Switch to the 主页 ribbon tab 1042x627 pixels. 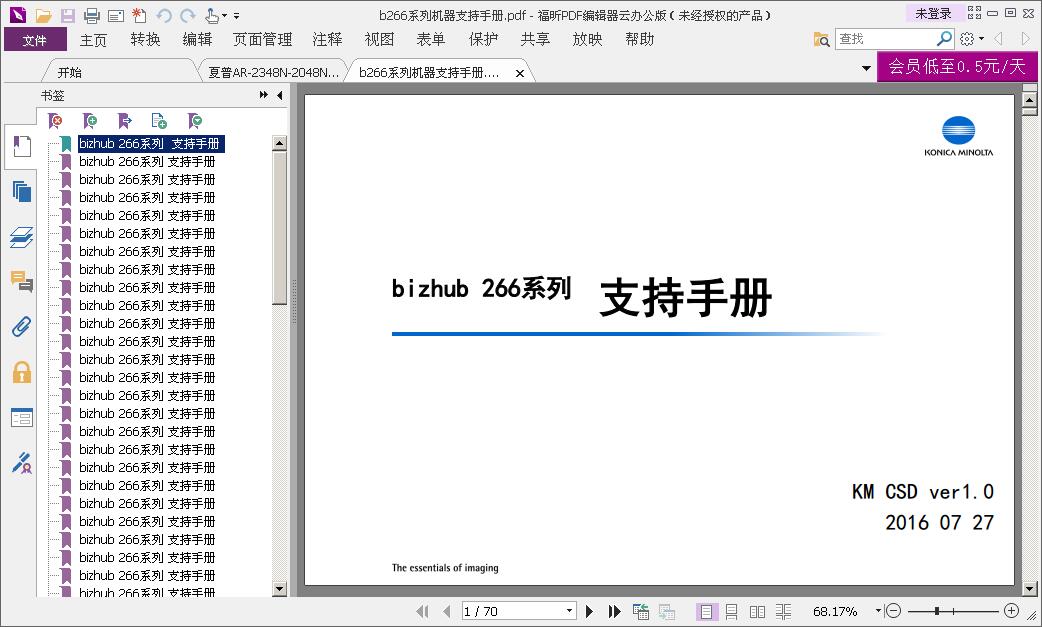(x=93, y=40)
